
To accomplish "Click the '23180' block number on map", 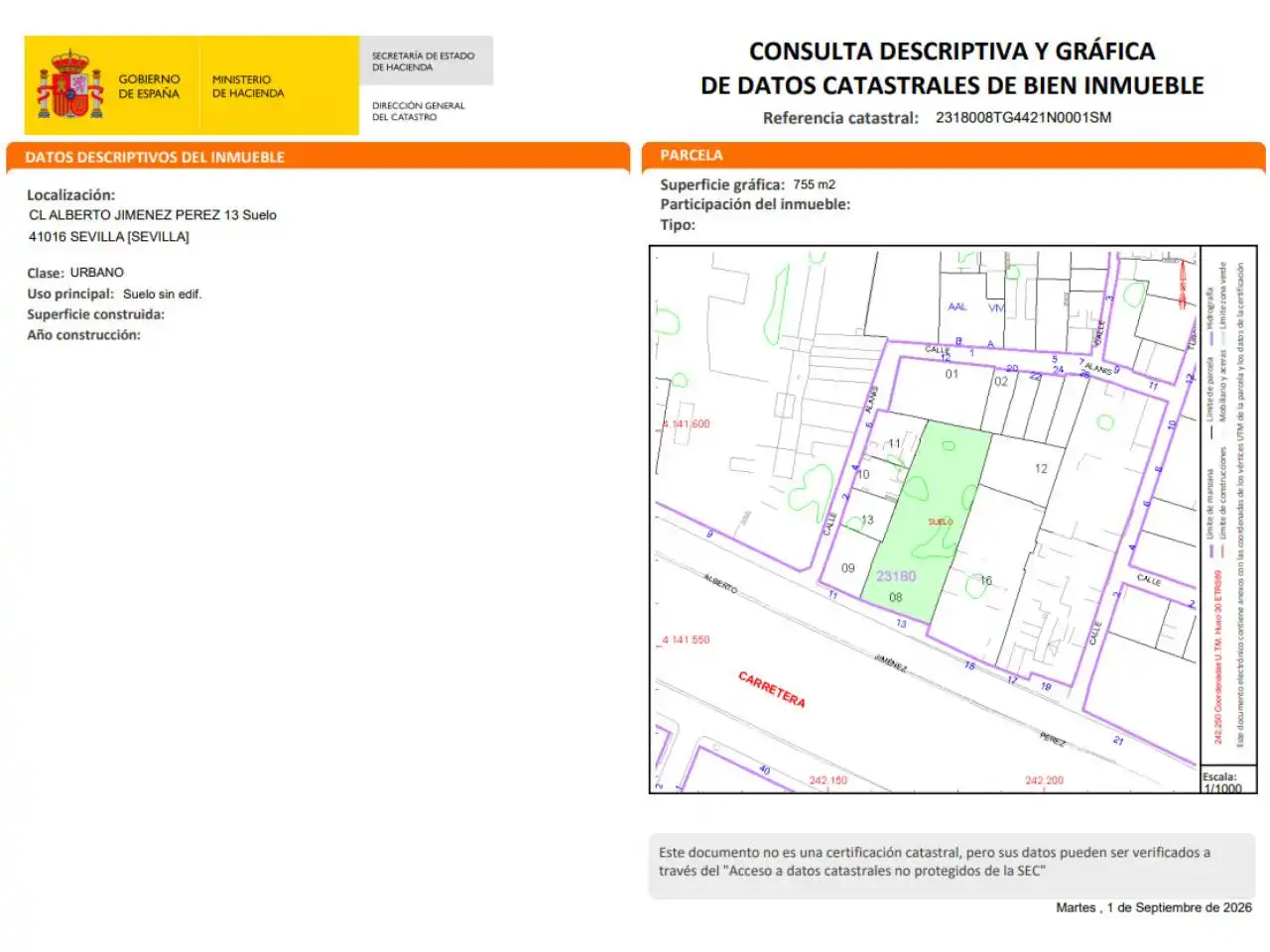I will click(x=896, y=576).
